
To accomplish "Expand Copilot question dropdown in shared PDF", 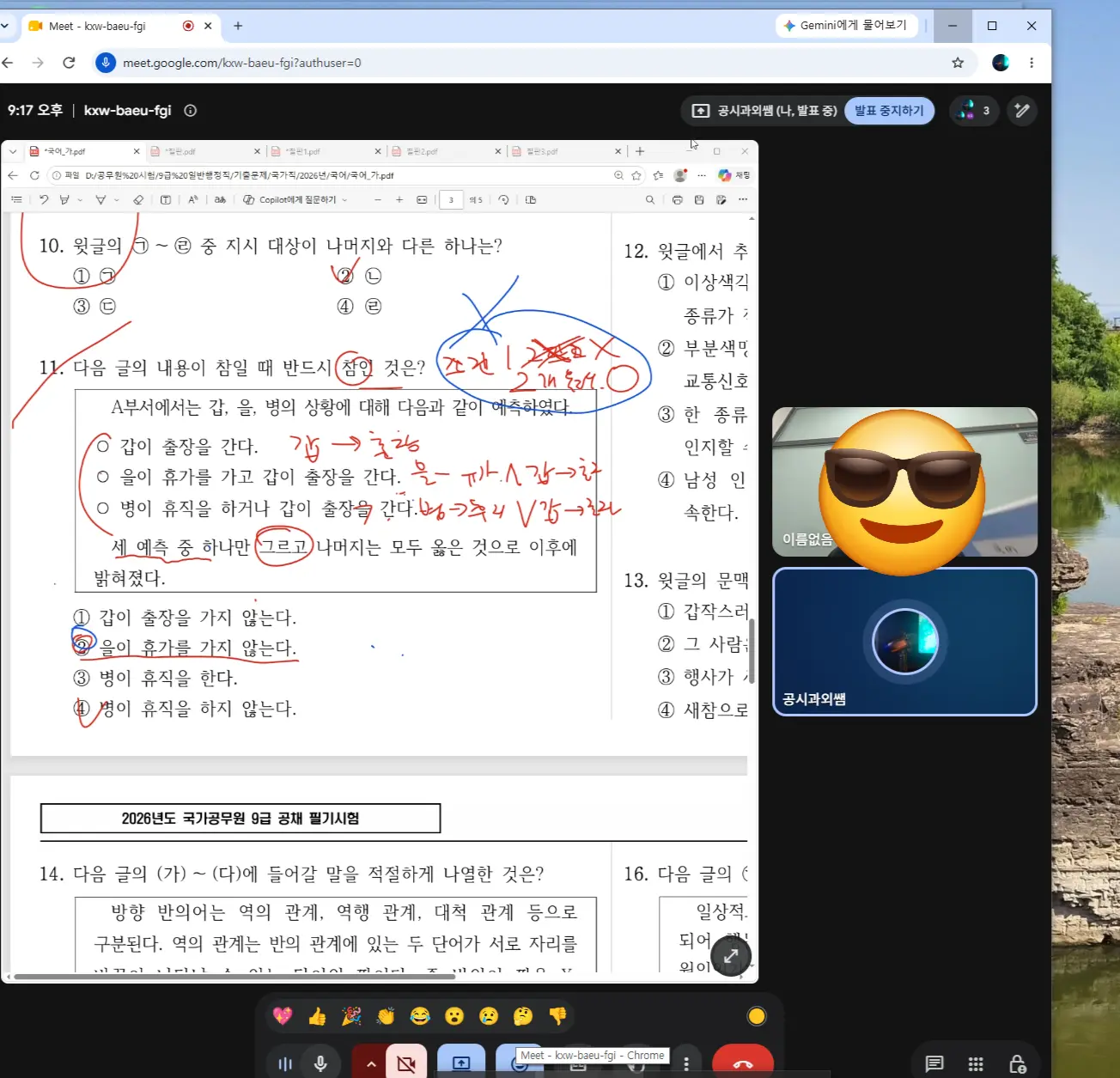I will click(344, 200).
